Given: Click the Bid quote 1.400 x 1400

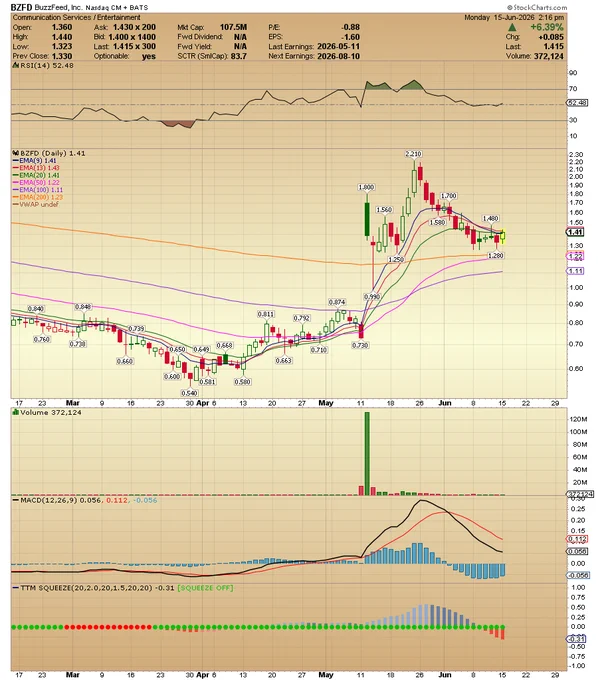Looking at the screenshot, I should [x=132, y=37].
